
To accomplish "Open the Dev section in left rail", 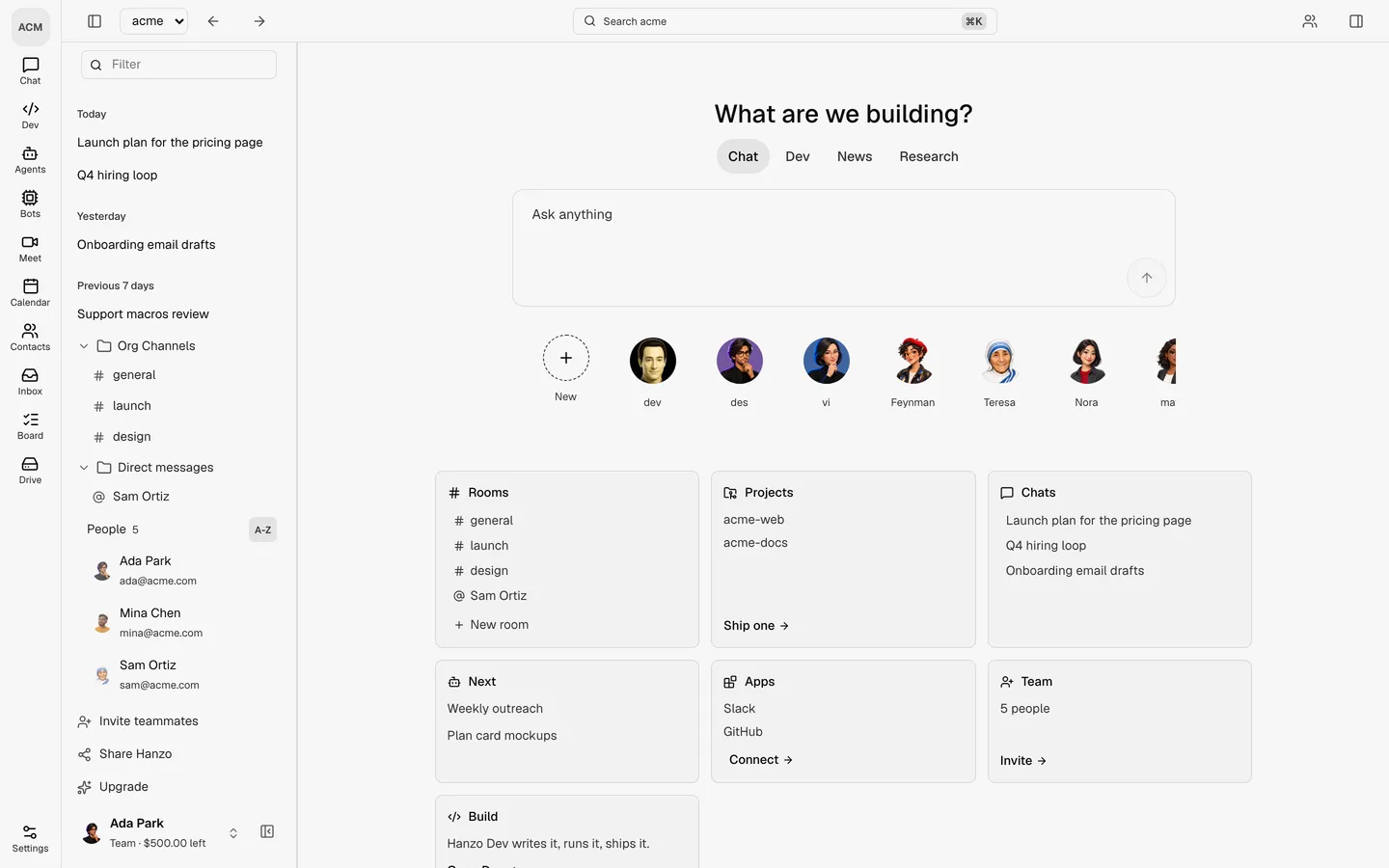I will point(30,116).
